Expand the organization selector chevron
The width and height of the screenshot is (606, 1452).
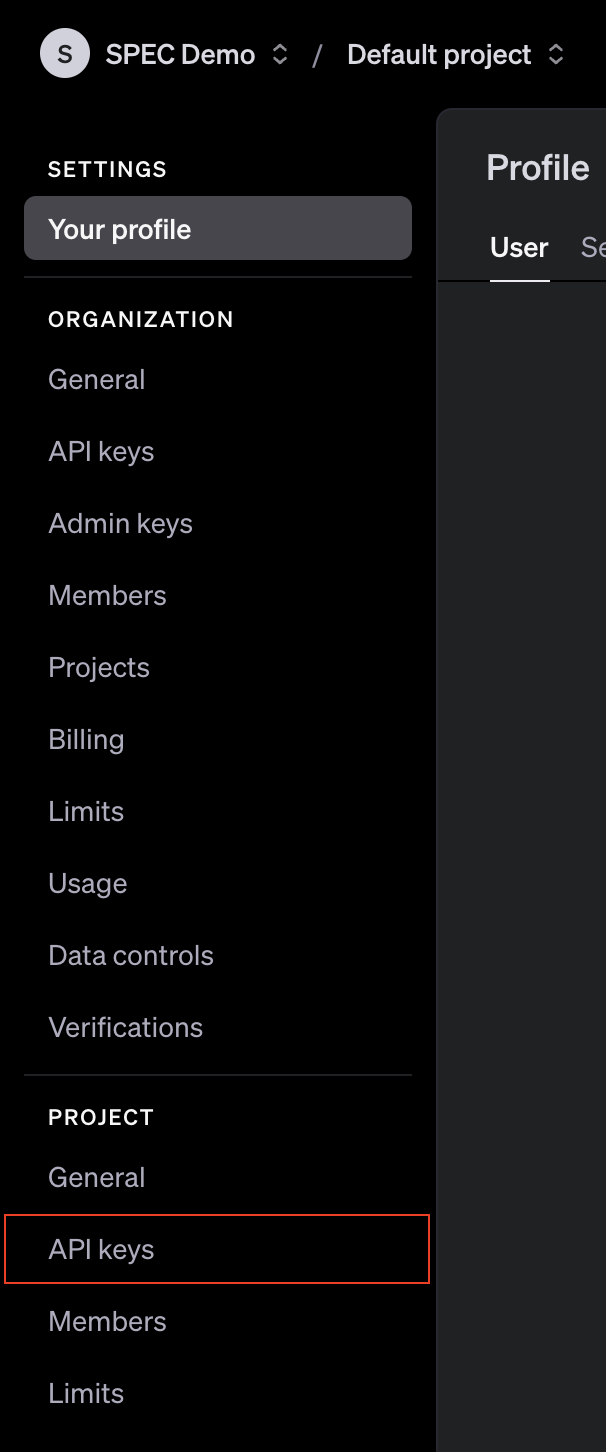(x=283, y=54)
